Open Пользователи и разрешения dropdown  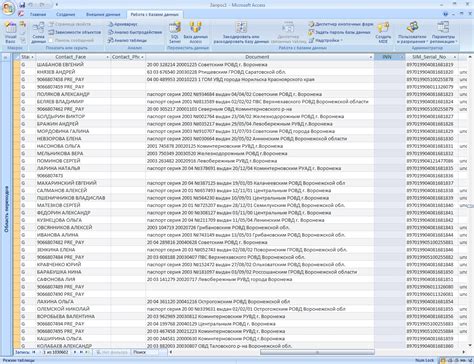coord(413,33)
